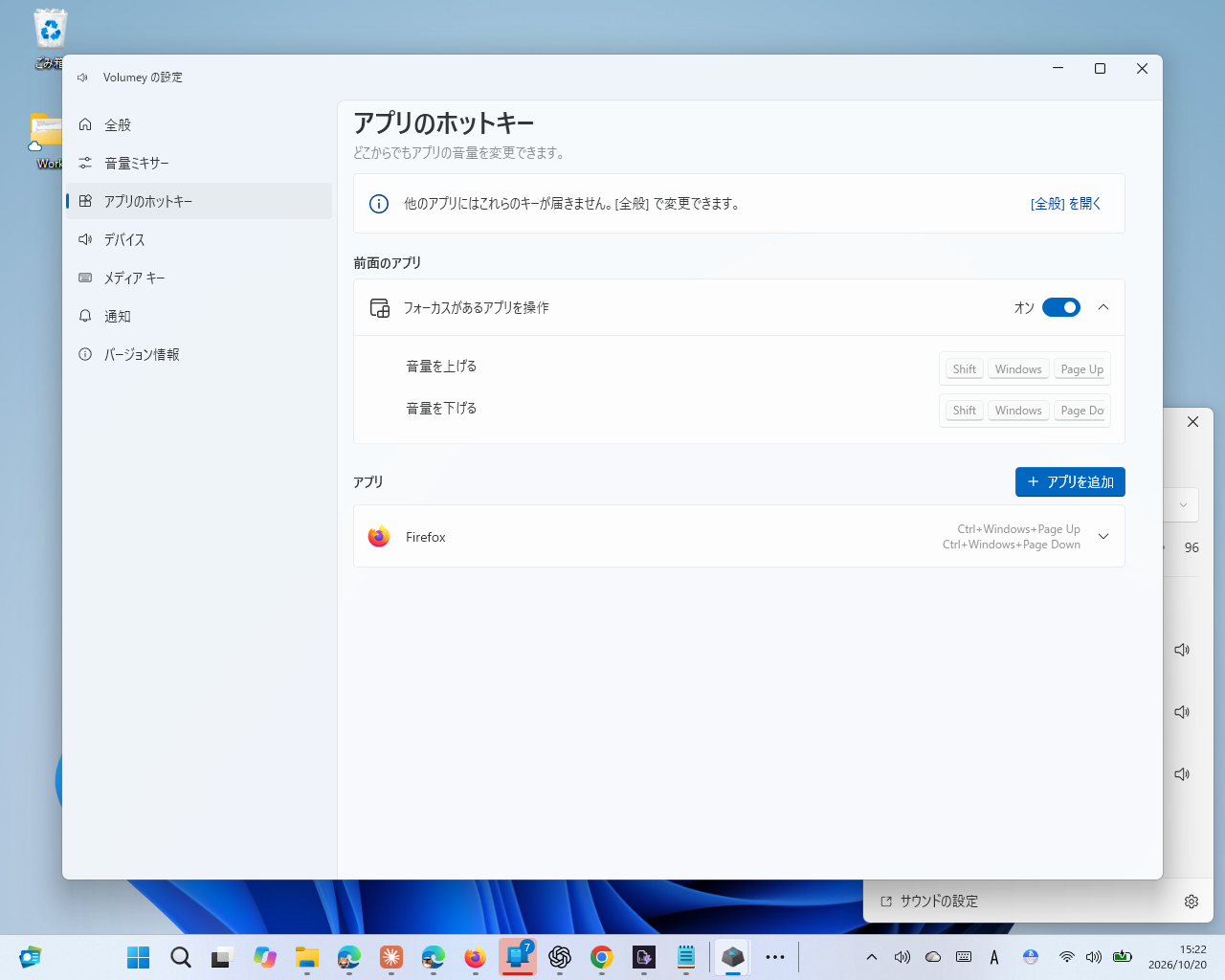Mute the top speaker icon in the flyout

tap(1182, 650)
